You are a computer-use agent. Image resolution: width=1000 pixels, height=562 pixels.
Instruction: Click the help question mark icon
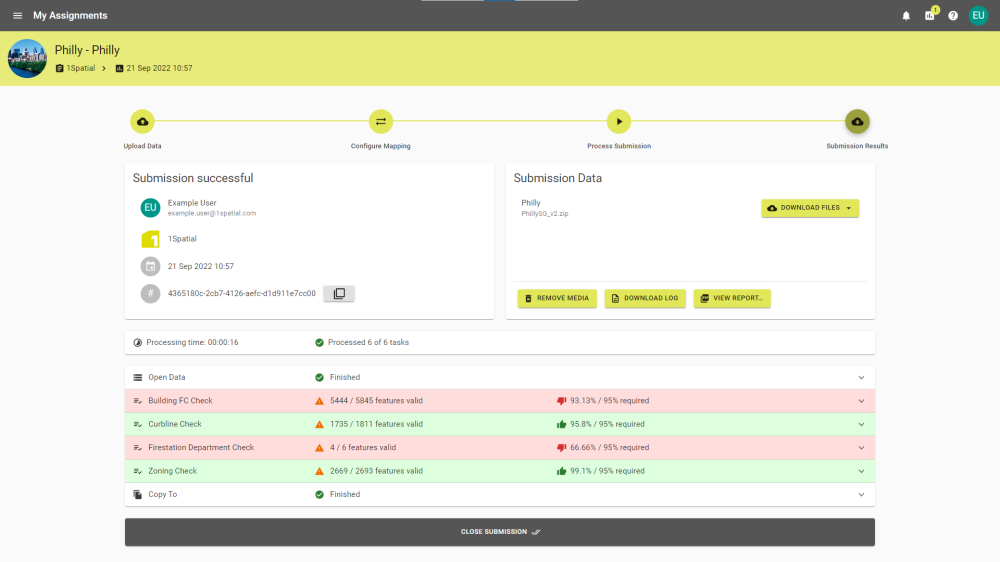click(x=953, y=16)
